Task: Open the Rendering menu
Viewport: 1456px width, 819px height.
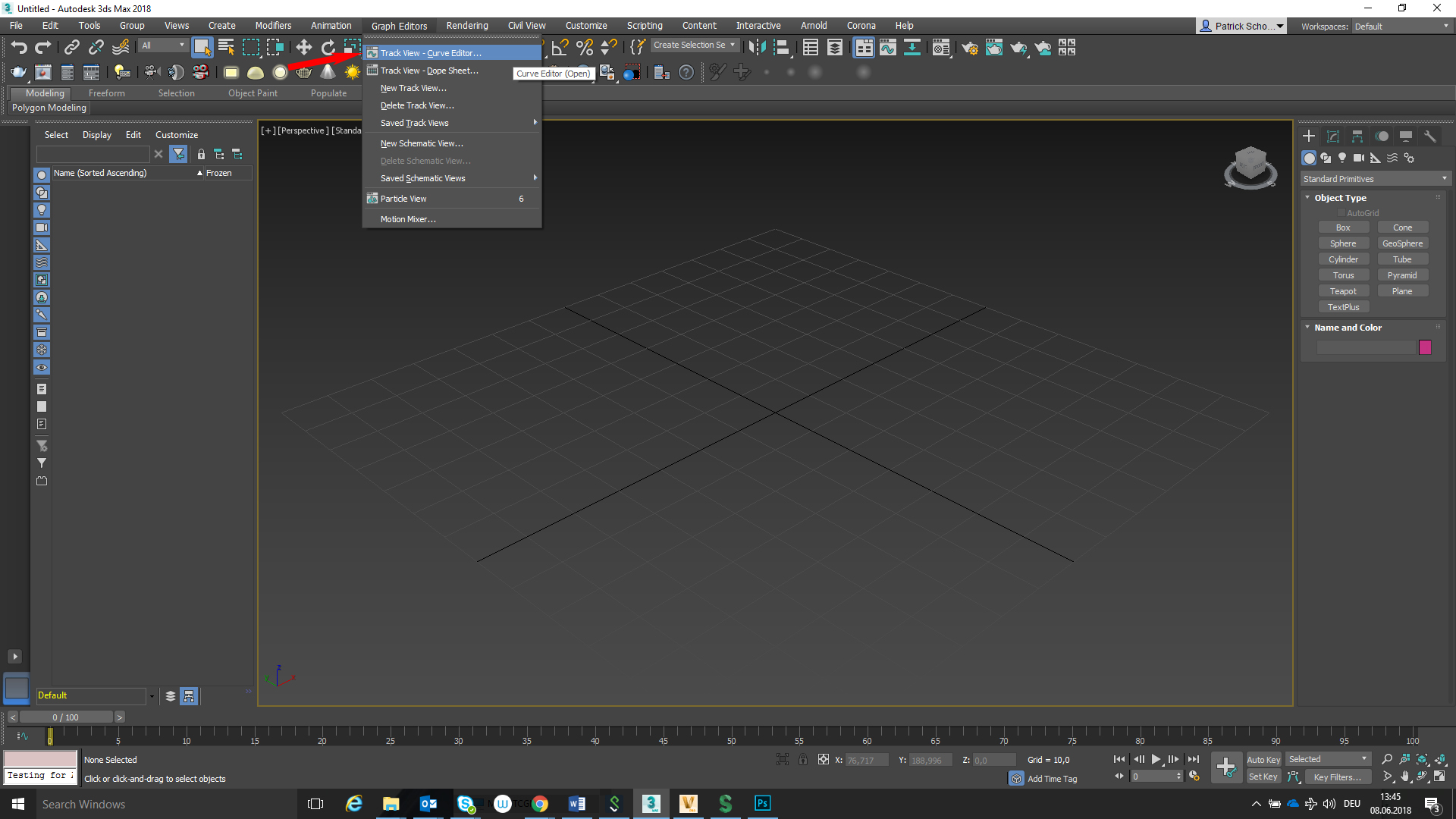Action: click(x=466, y=26)
